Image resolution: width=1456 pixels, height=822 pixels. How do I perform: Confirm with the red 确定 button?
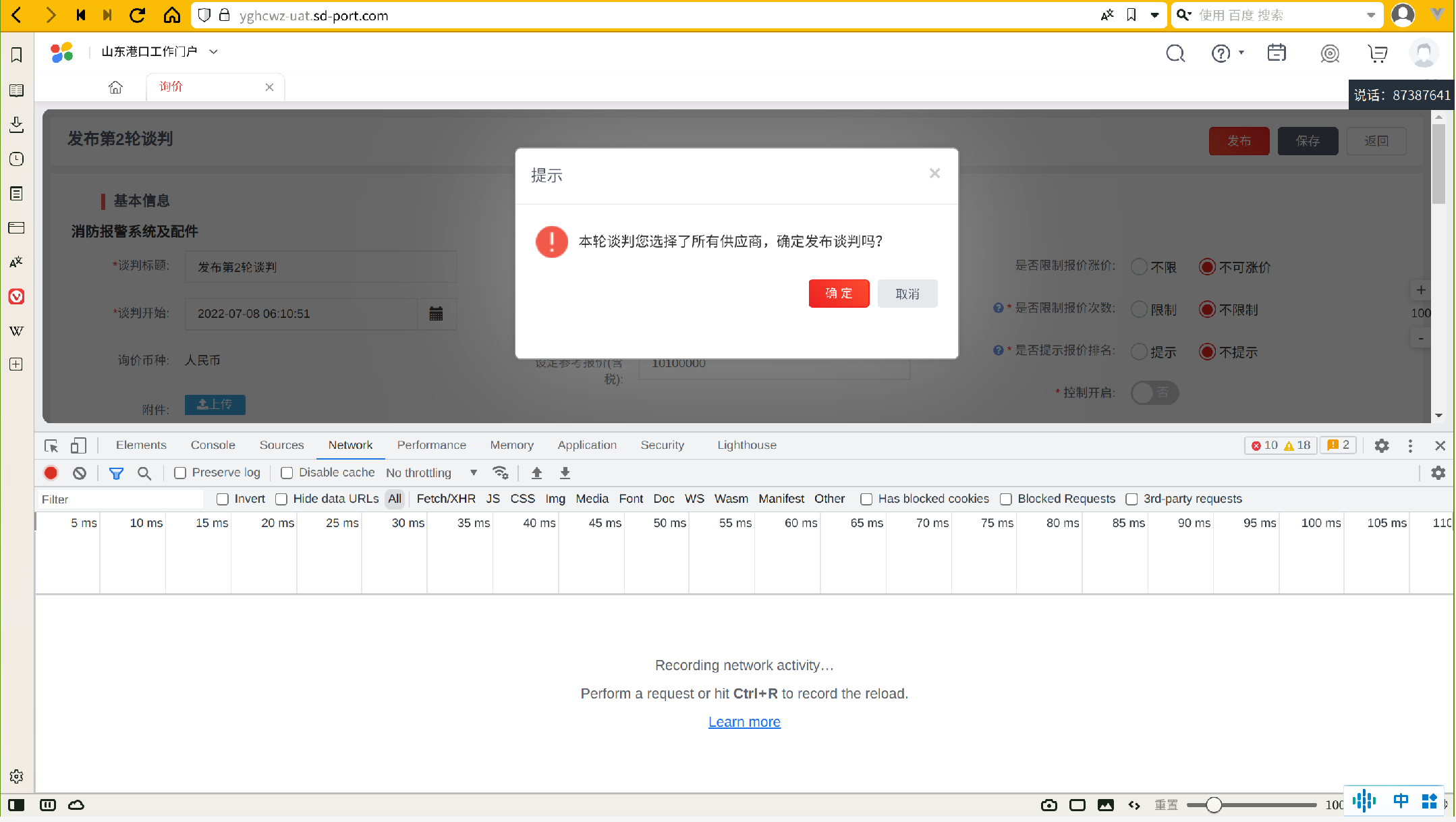[839, 294]
